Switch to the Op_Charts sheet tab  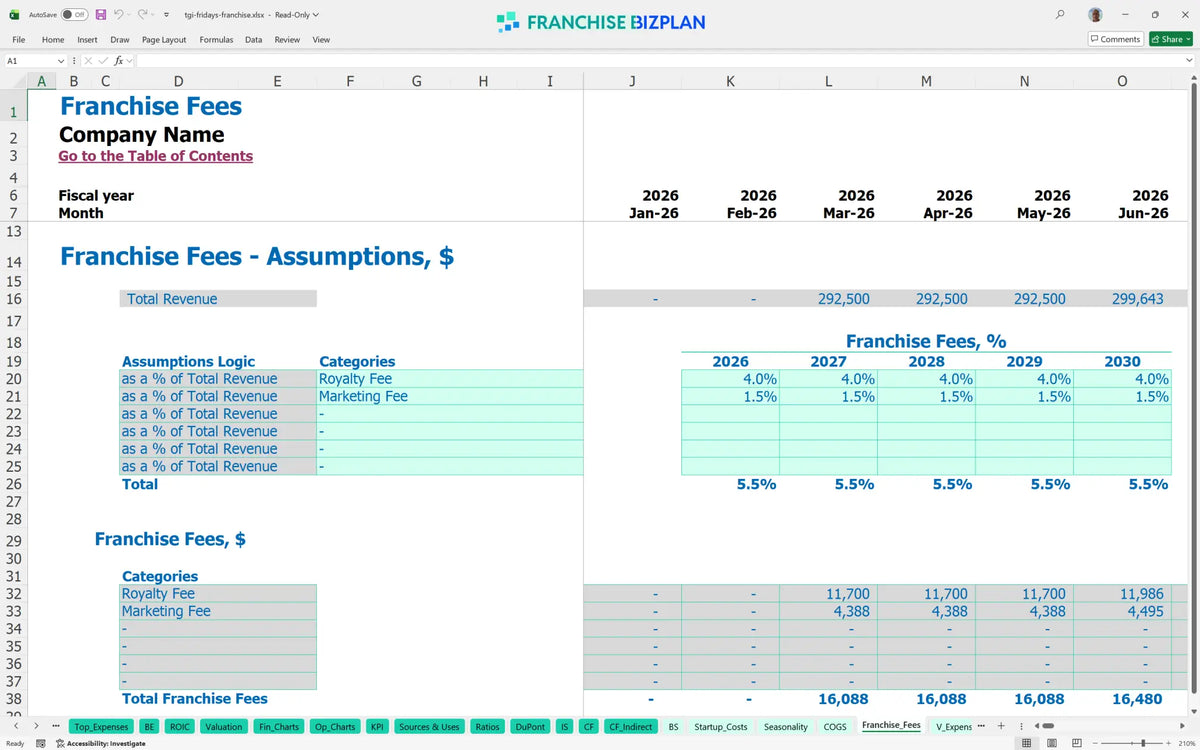[335, 727]
